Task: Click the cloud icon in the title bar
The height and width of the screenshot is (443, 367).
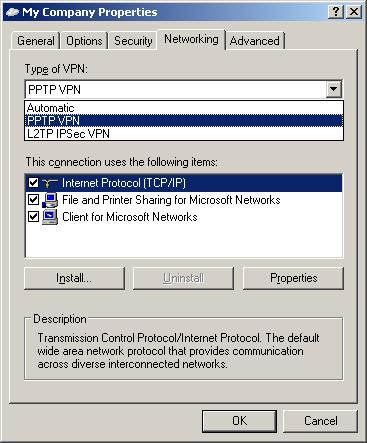Action: click(x=12, y=12)
